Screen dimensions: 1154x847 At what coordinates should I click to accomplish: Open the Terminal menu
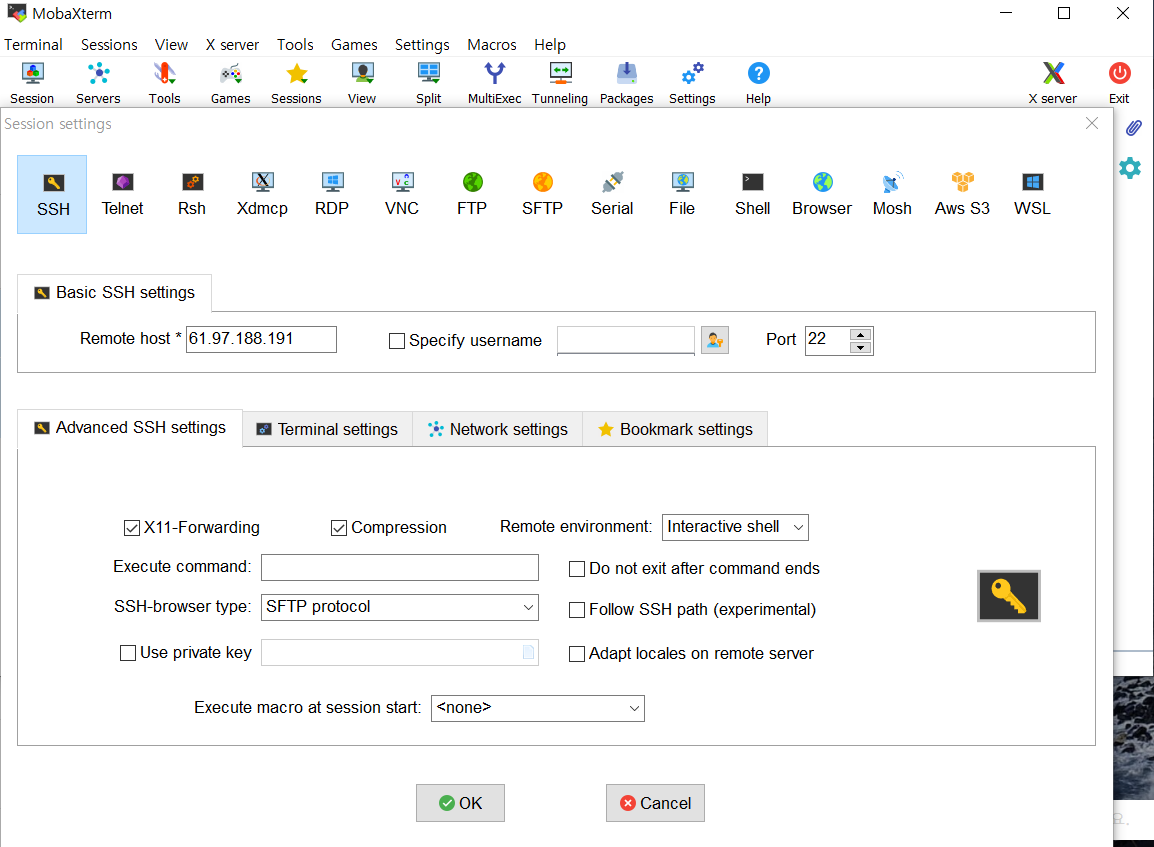[x=33, y=44]
